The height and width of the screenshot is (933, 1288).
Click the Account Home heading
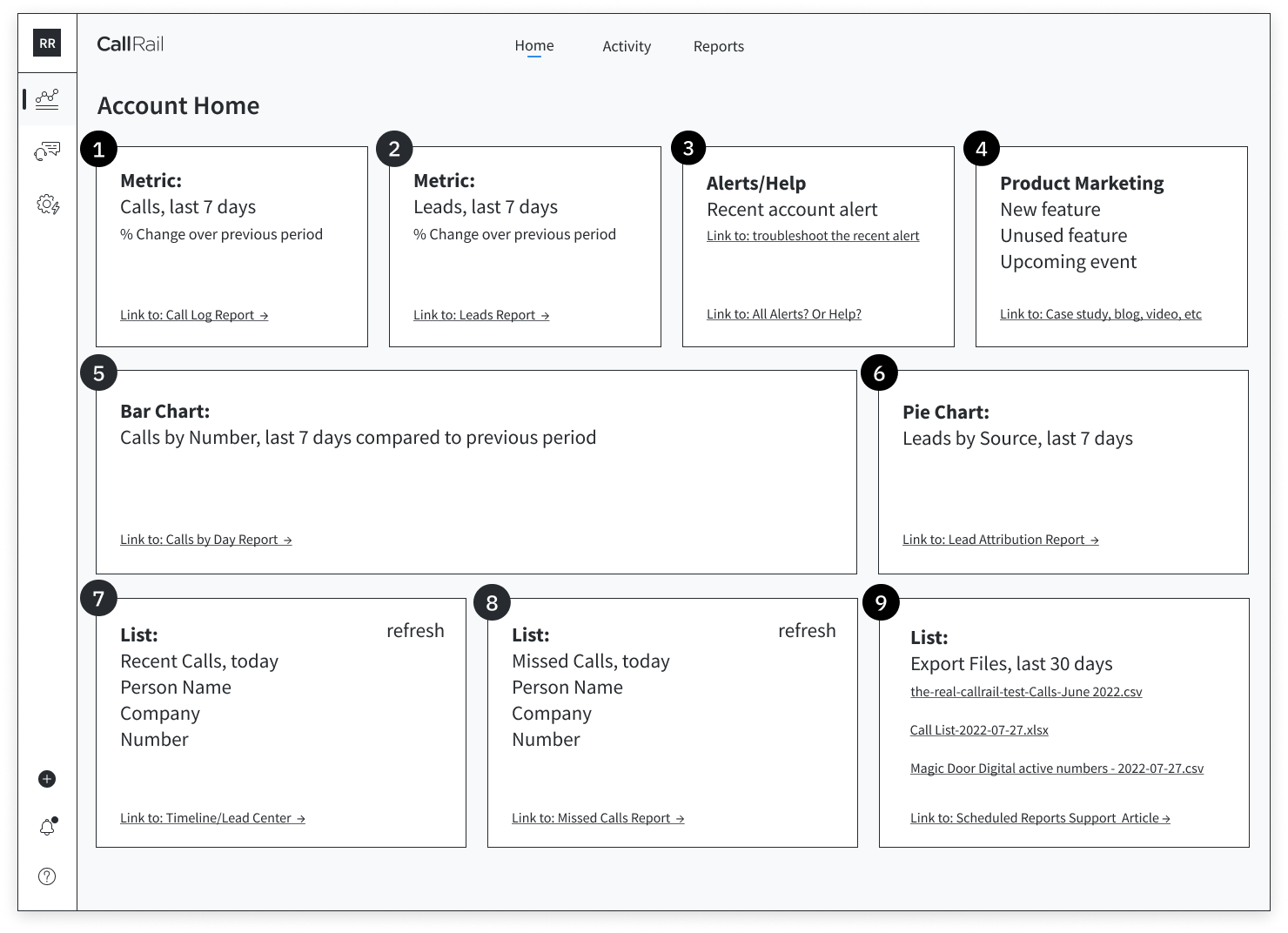[178, 106]
